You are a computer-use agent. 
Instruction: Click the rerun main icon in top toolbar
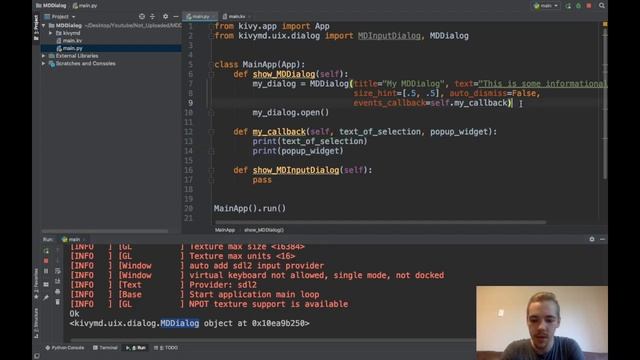coord(568,6)
